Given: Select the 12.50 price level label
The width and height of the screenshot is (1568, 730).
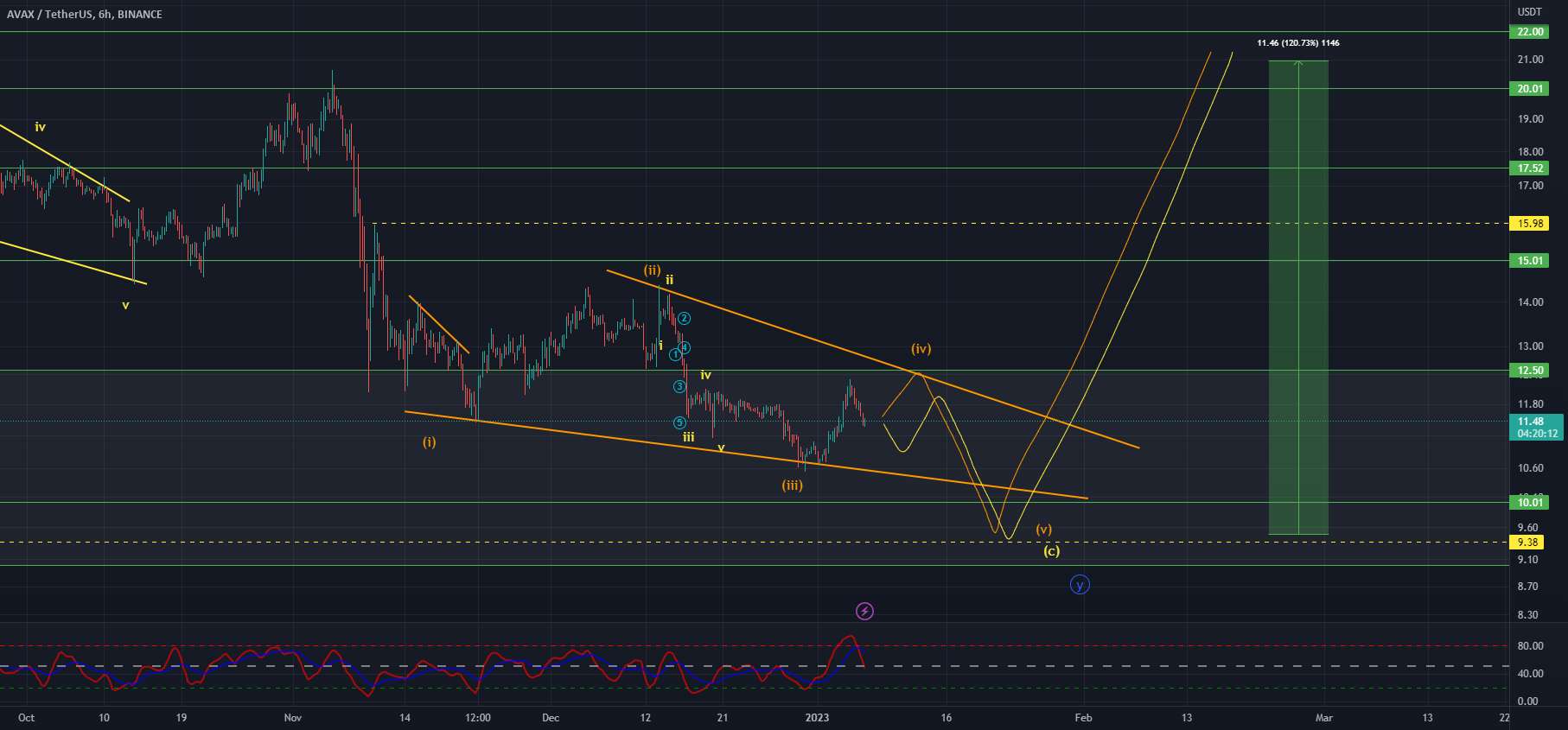Looking at the screenshot, I should 1530,371.
